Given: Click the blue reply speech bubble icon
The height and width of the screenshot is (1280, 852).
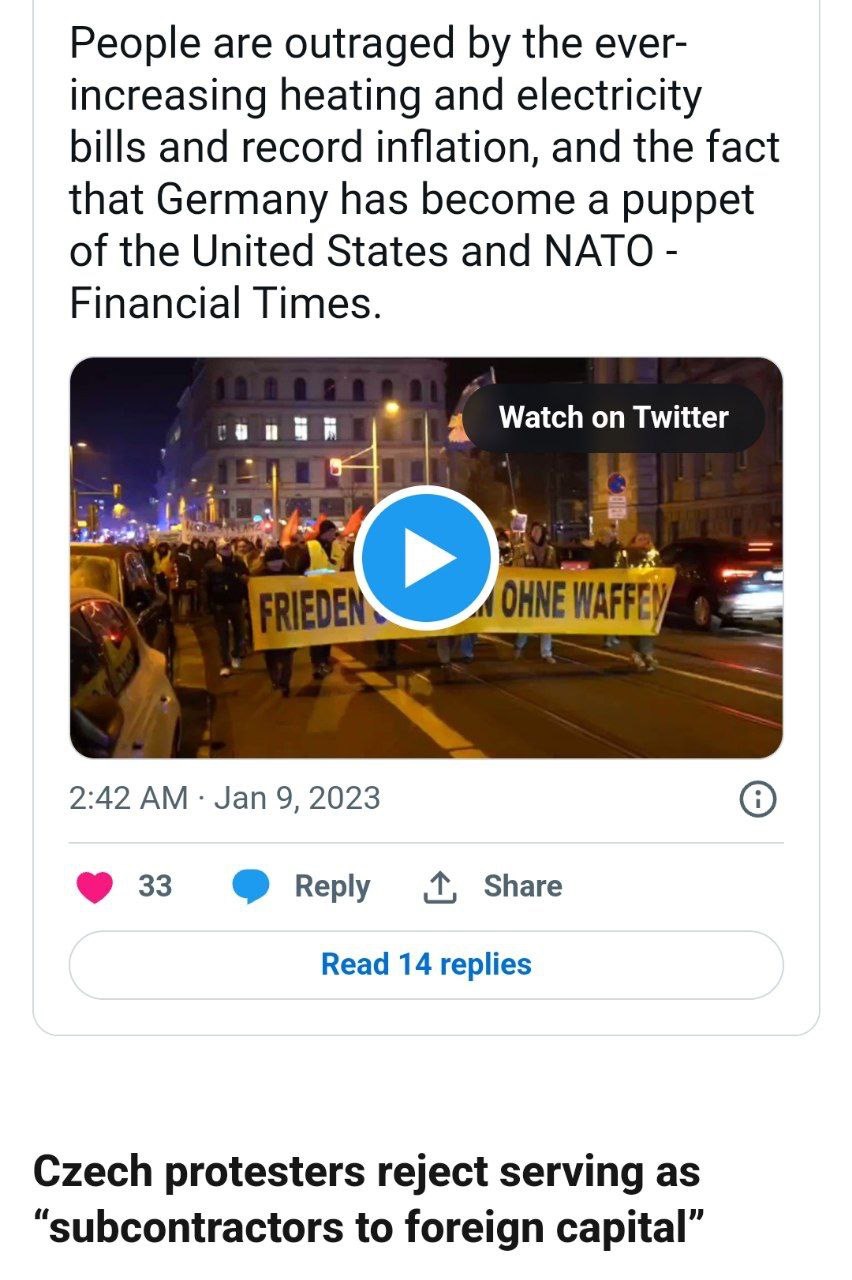Looking at the screenshot, I should (x=251, y=887).
